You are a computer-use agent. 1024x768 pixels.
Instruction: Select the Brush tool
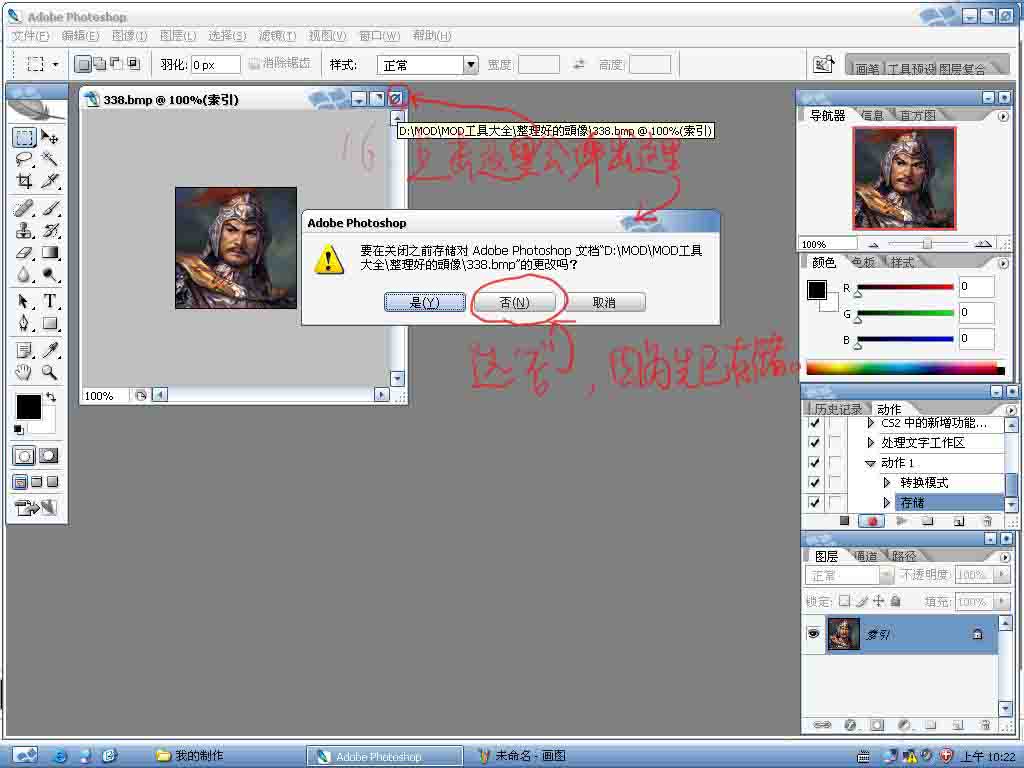[50, 208]
